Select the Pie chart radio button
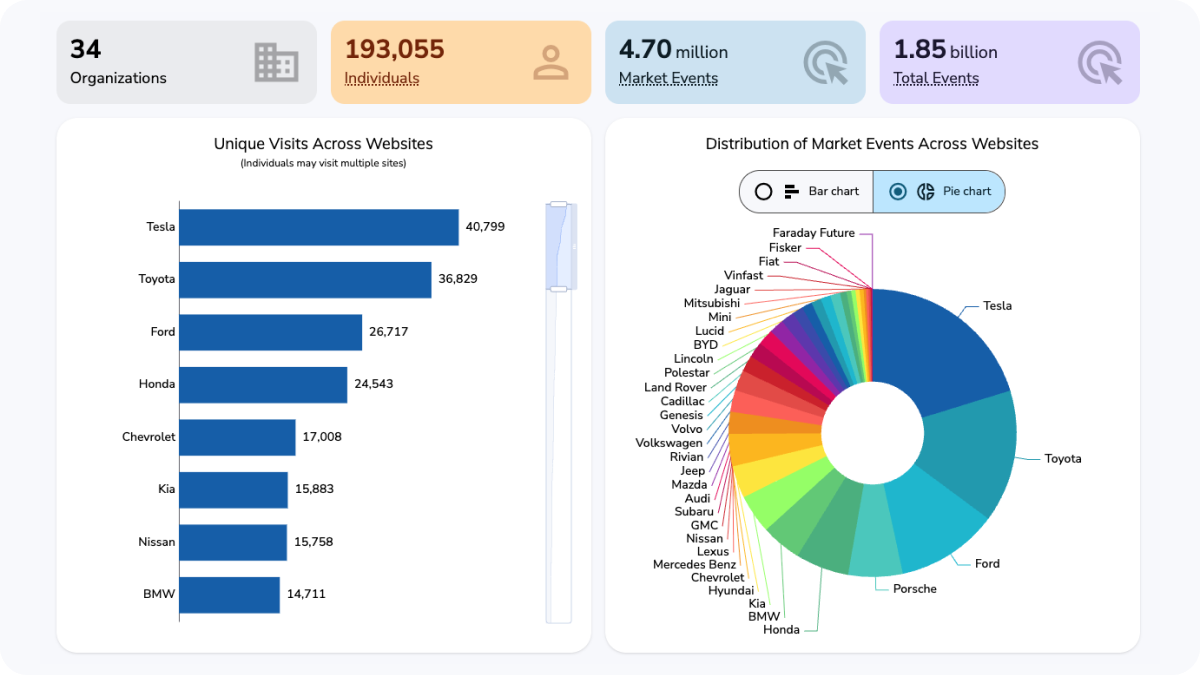 click(x=898, y=191)
